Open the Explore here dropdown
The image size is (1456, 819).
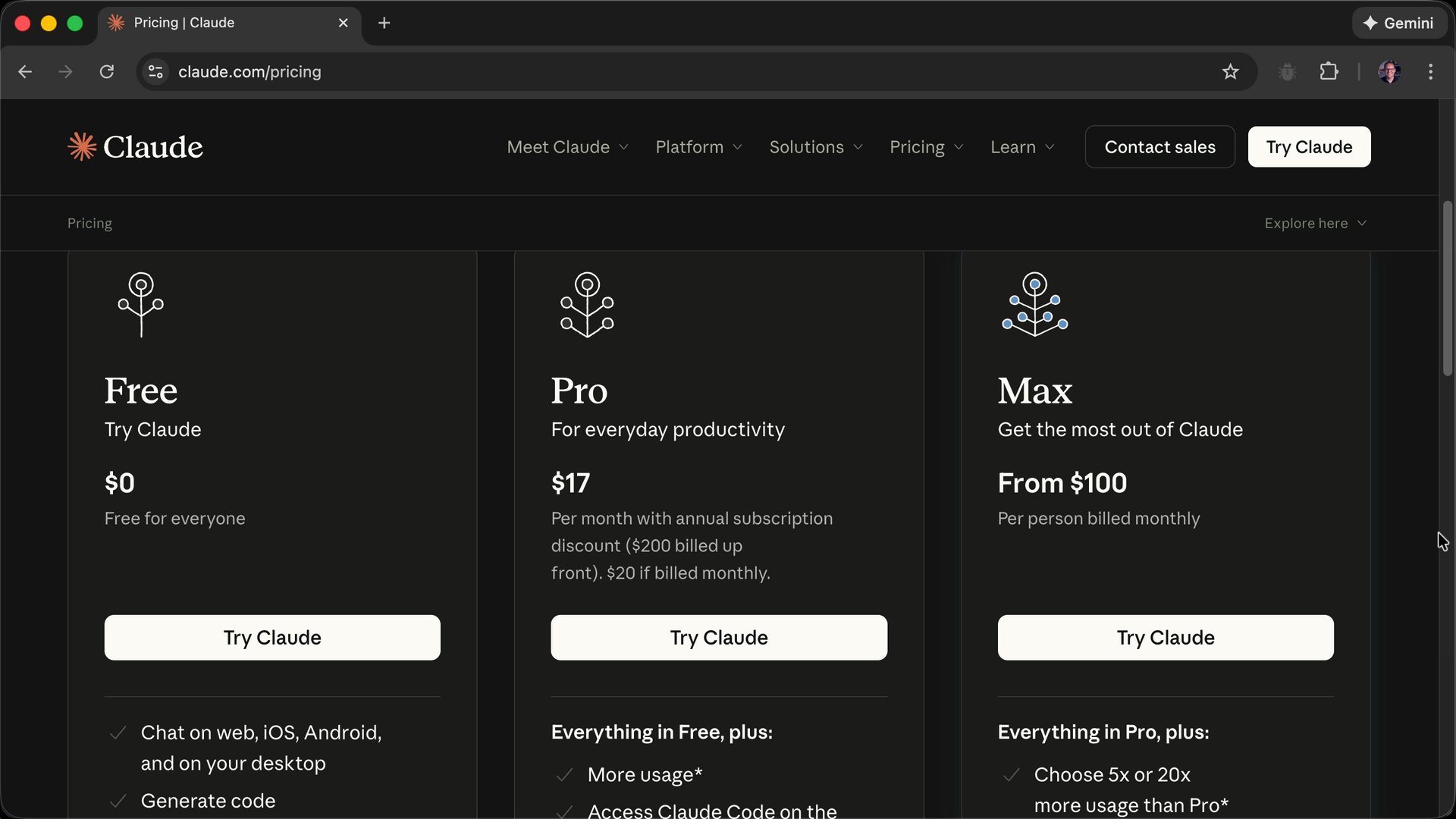[x=1315, y=223]
